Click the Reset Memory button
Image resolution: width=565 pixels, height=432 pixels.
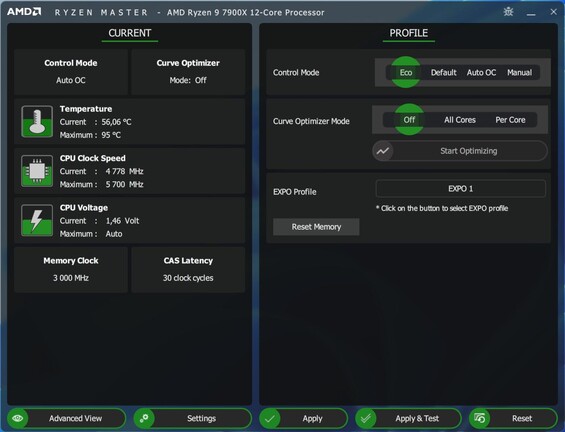(316, 227)
